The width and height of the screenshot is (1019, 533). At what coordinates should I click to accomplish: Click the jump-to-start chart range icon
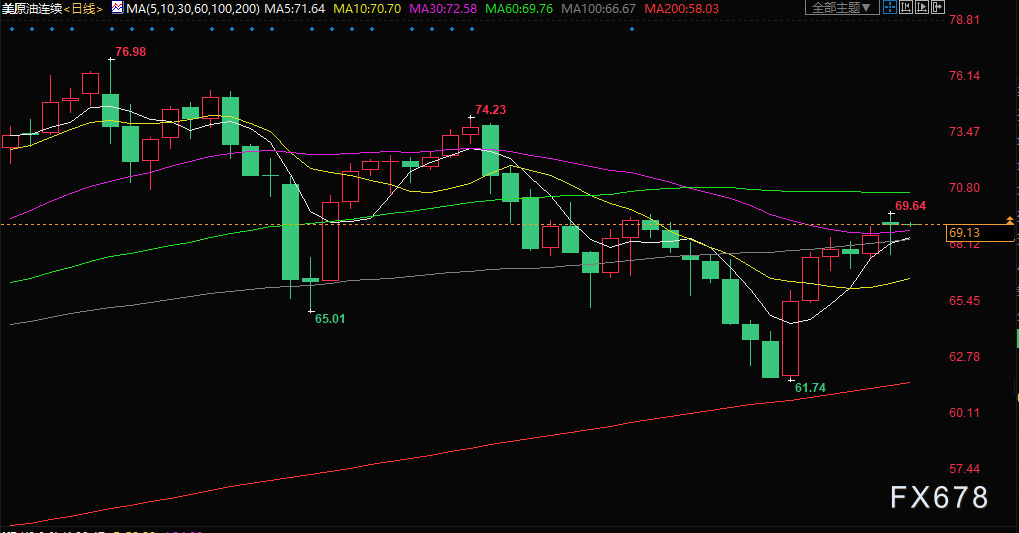906,8
